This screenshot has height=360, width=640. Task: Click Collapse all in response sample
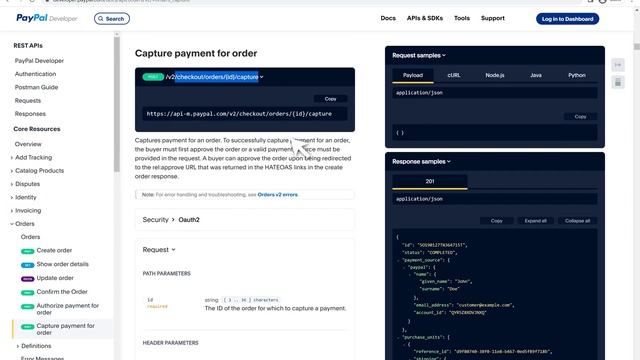click(x=577, y=221)
